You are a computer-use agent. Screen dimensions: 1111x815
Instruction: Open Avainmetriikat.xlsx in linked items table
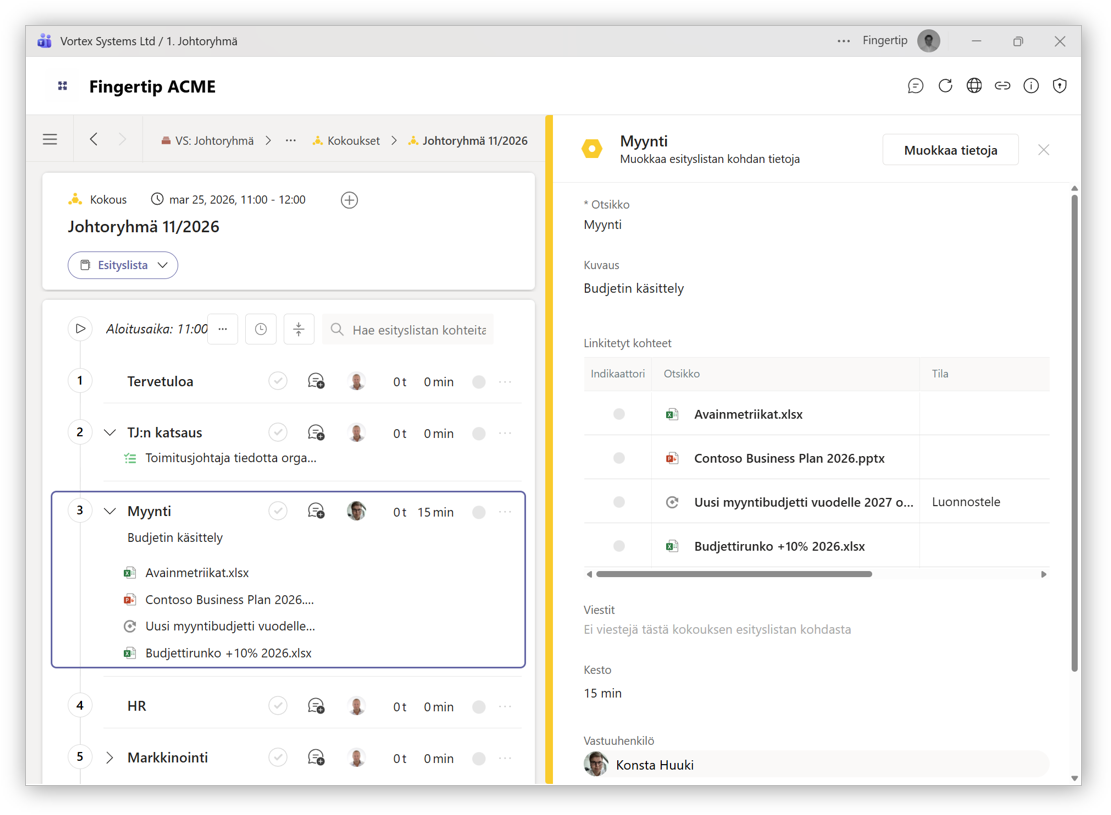coord(748,414)
